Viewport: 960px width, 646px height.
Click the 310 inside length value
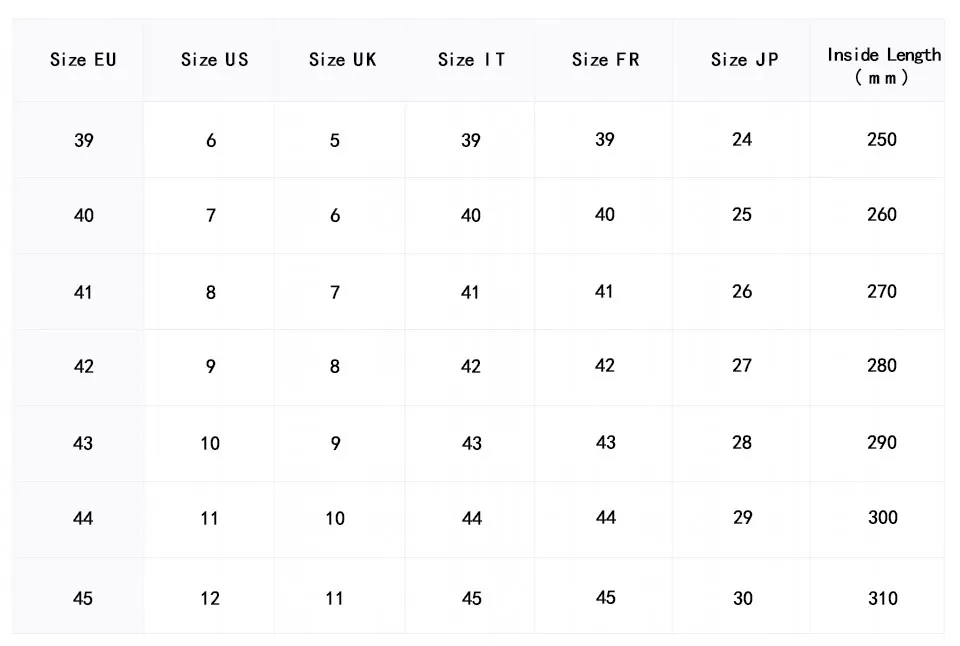882,598
